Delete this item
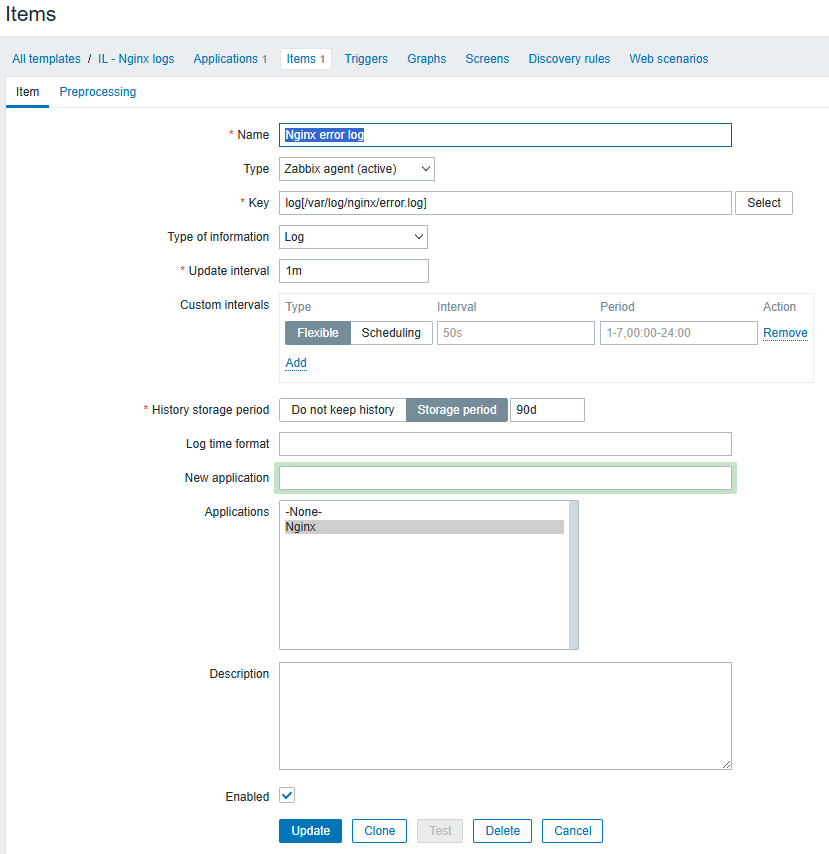The image size is (829, 854). (x=502, y=830)
